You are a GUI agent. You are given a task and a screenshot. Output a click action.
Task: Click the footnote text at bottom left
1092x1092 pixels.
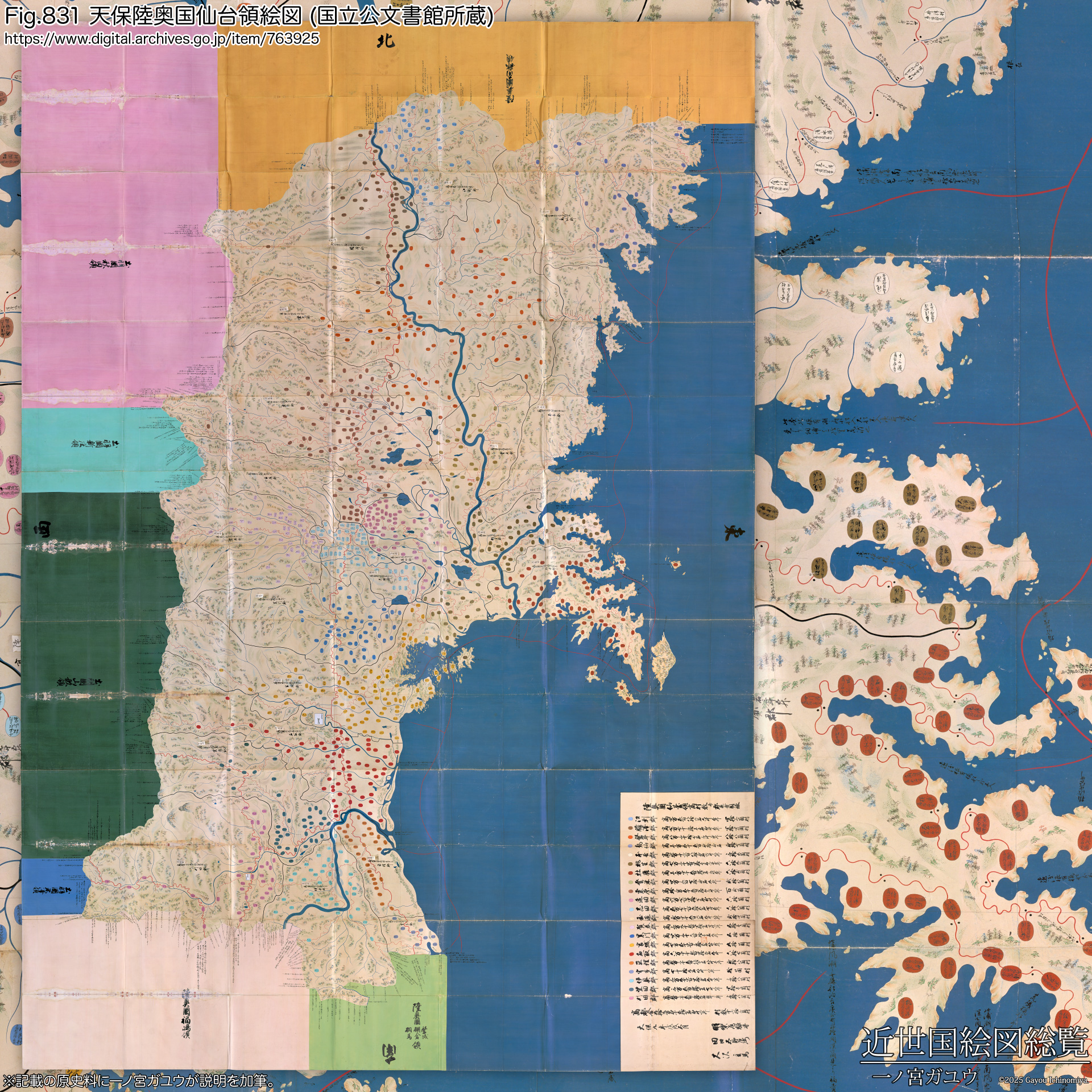click(139, 1081)
